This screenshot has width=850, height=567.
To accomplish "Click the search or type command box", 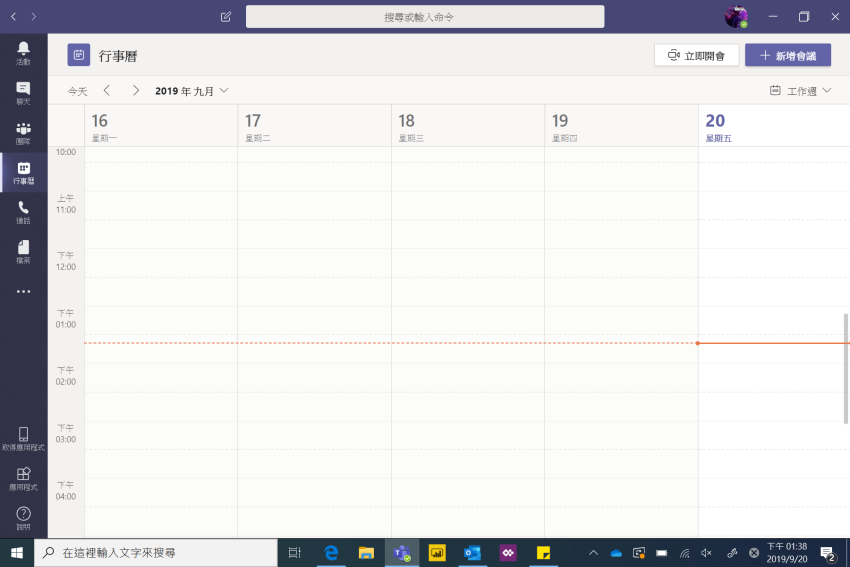I will (425, 17).
